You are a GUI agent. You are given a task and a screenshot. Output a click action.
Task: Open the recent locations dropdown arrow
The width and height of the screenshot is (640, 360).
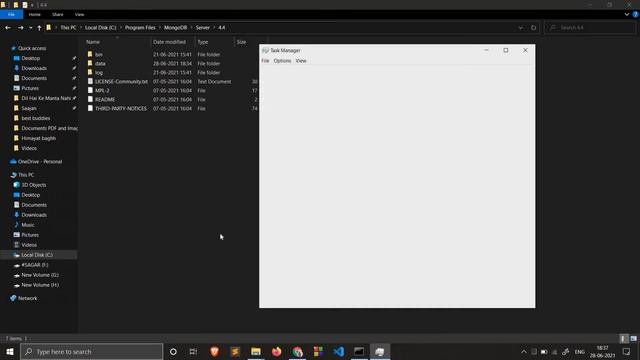[31, 28]
